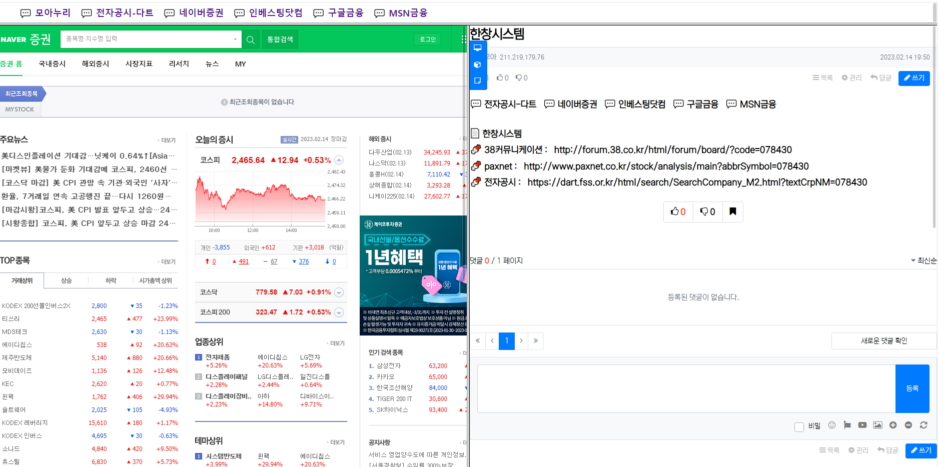Select the MYSTOCK tab
Image resolution: width=938 pixels, height=467 pixels.
(x=20, y=109)
